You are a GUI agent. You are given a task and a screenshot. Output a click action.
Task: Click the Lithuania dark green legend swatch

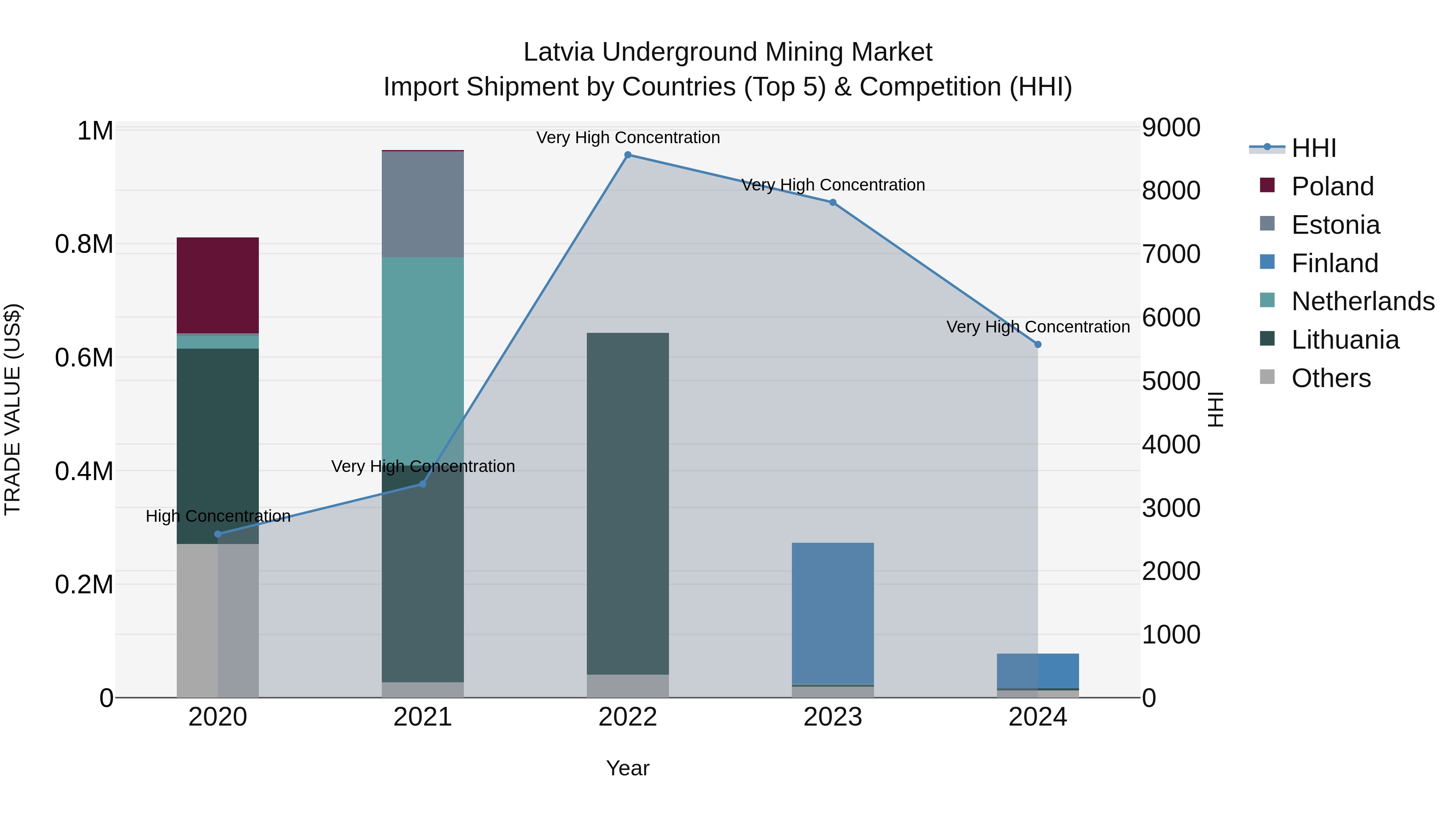tap(1267, 339)
